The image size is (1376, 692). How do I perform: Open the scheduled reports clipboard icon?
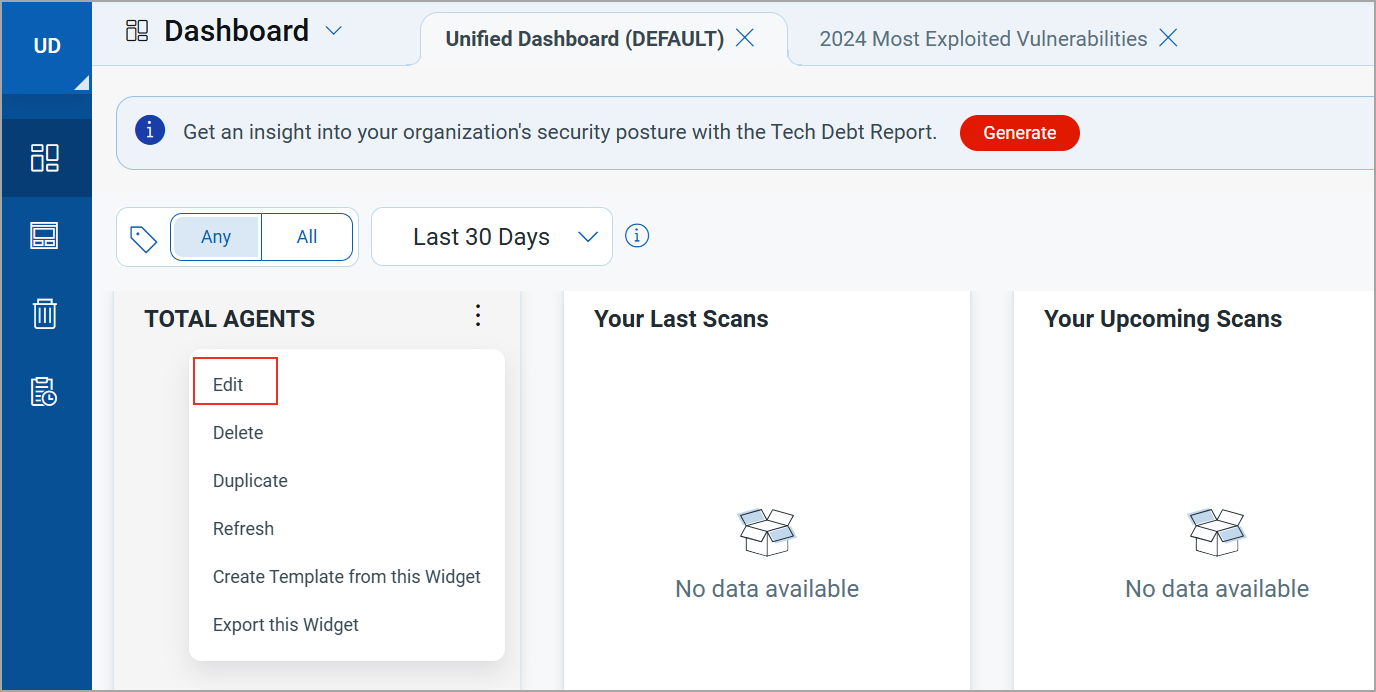45,391
